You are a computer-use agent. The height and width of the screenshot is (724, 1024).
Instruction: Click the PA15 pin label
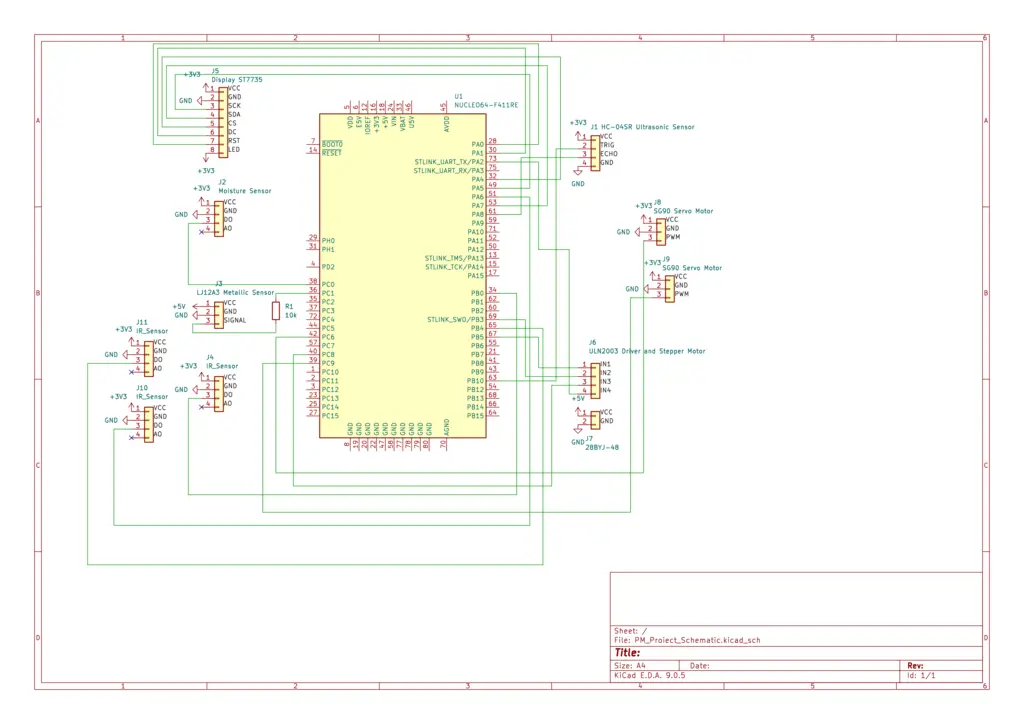pyautogui.click(x=475, y=276)
